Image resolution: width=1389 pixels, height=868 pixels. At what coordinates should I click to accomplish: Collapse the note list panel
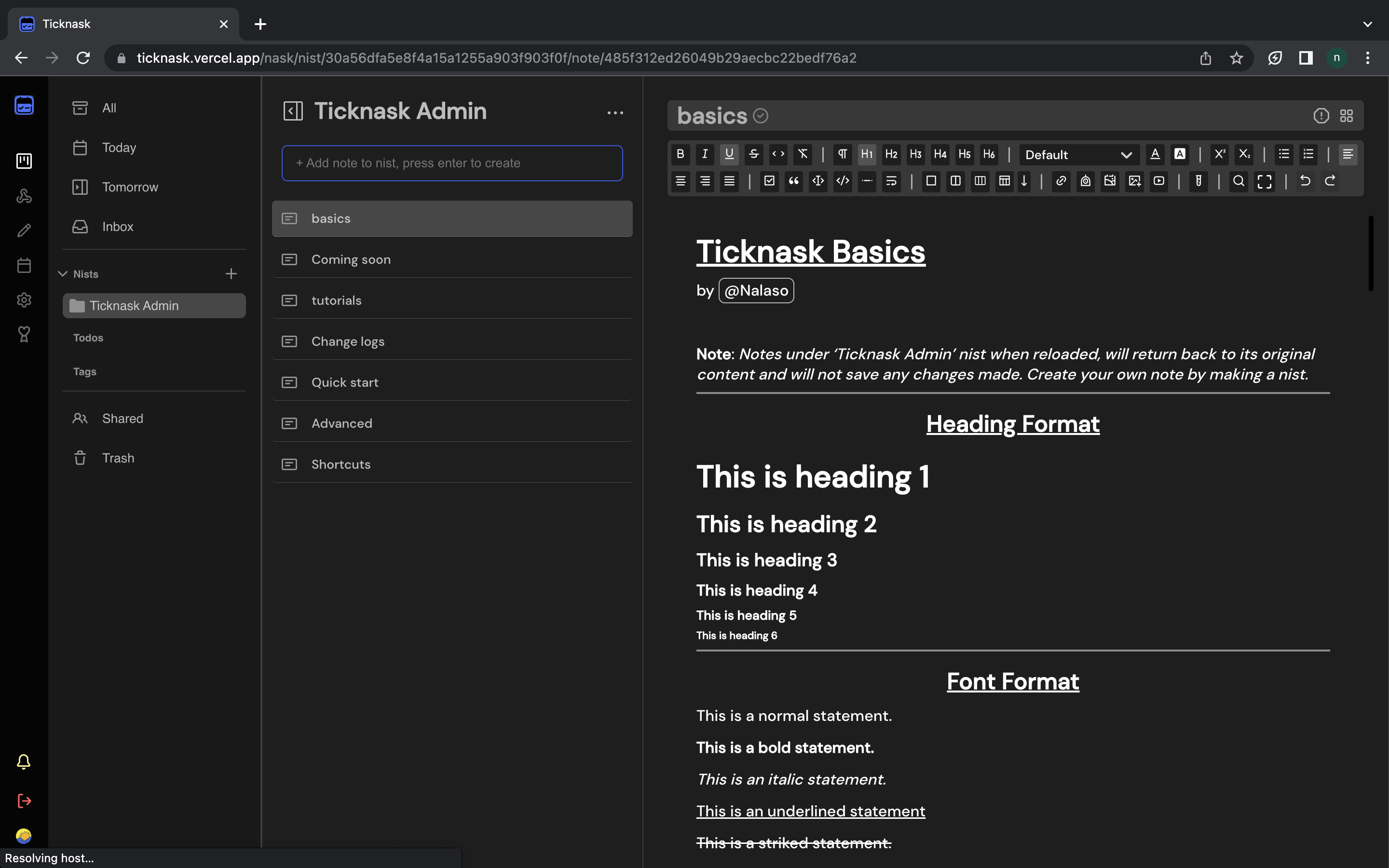pos(293,111)
